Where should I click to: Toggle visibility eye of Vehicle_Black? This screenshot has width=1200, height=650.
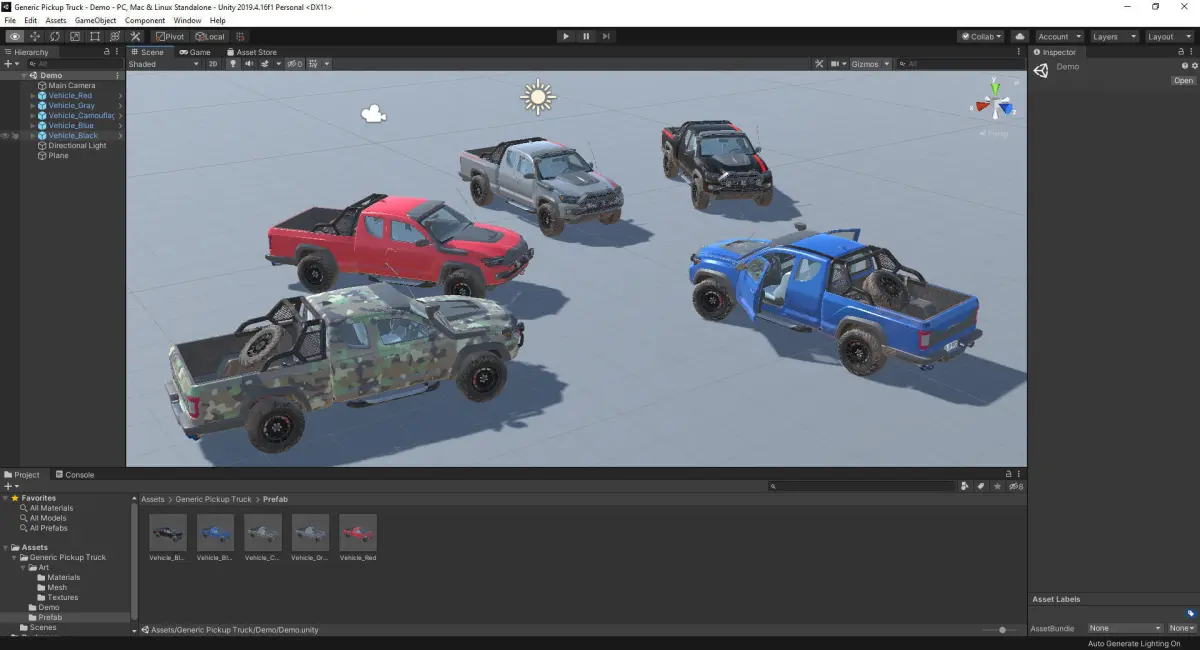(5, 135)
